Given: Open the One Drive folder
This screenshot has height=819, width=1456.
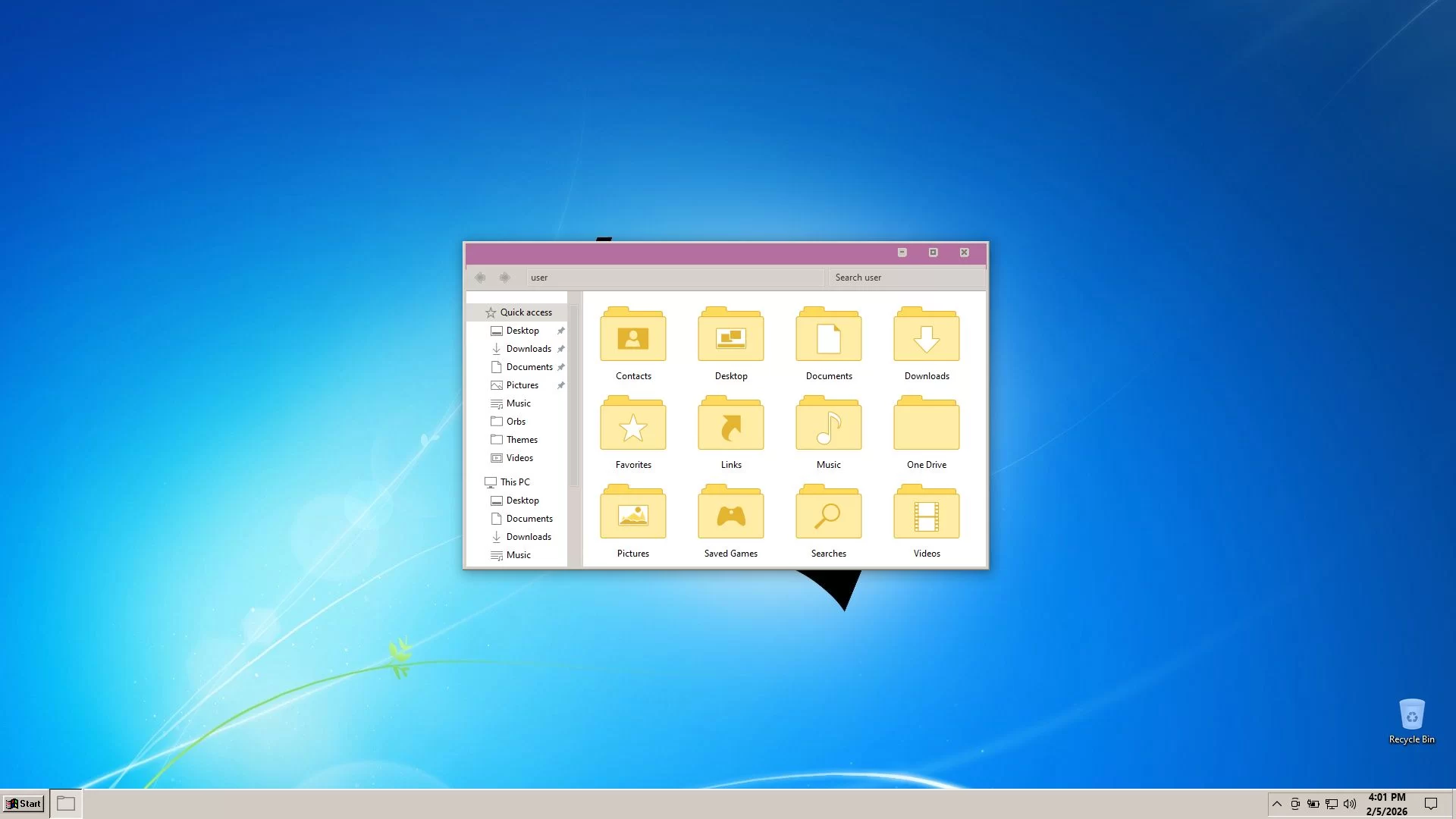Looking at the screenshot, I should [x=926, y=425].
